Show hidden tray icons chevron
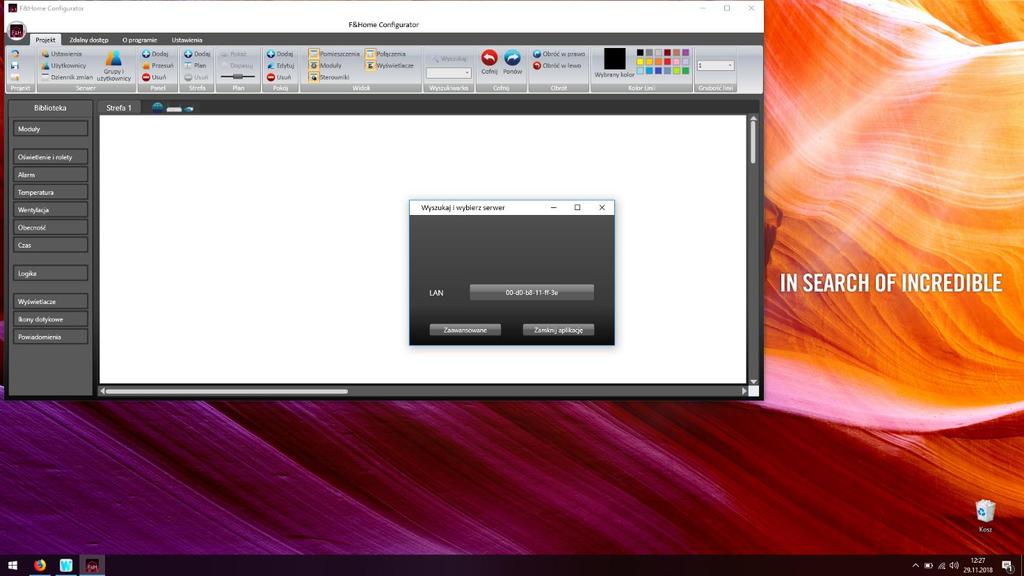The height and width of the screenshot is (576, 1024). click(x=915, y=566)
